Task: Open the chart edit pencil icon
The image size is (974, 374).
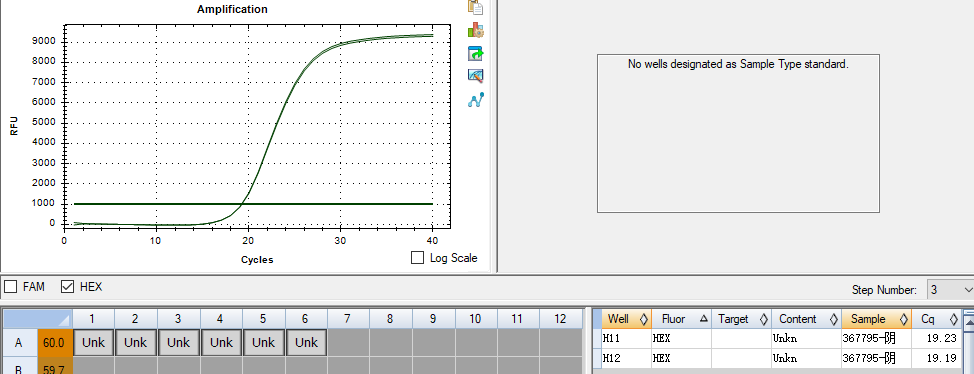Action: [476, 76]
